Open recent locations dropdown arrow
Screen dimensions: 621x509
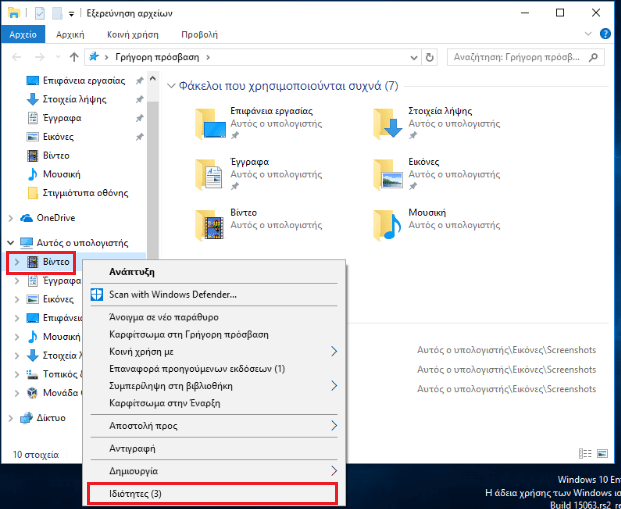click(58, 57)
